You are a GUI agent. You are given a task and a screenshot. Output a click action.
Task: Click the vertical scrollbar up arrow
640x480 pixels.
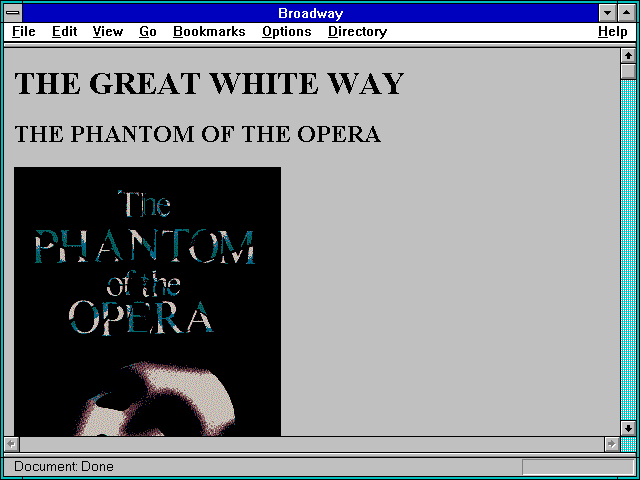tap(628, 56)
